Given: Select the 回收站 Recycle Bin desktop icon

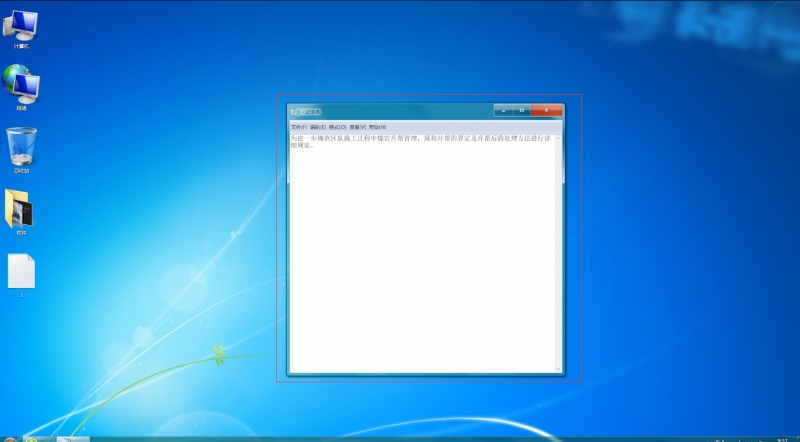Looking at the screenshot, I should coord(21,150).
